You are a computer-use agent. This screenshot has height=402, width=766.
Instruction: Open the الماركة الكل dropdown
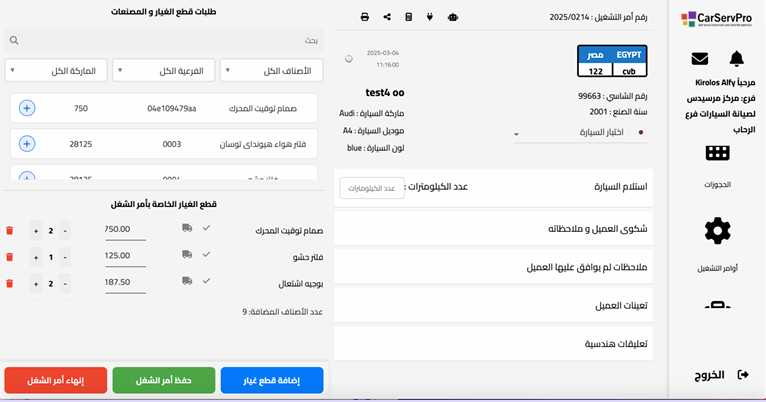56,70
